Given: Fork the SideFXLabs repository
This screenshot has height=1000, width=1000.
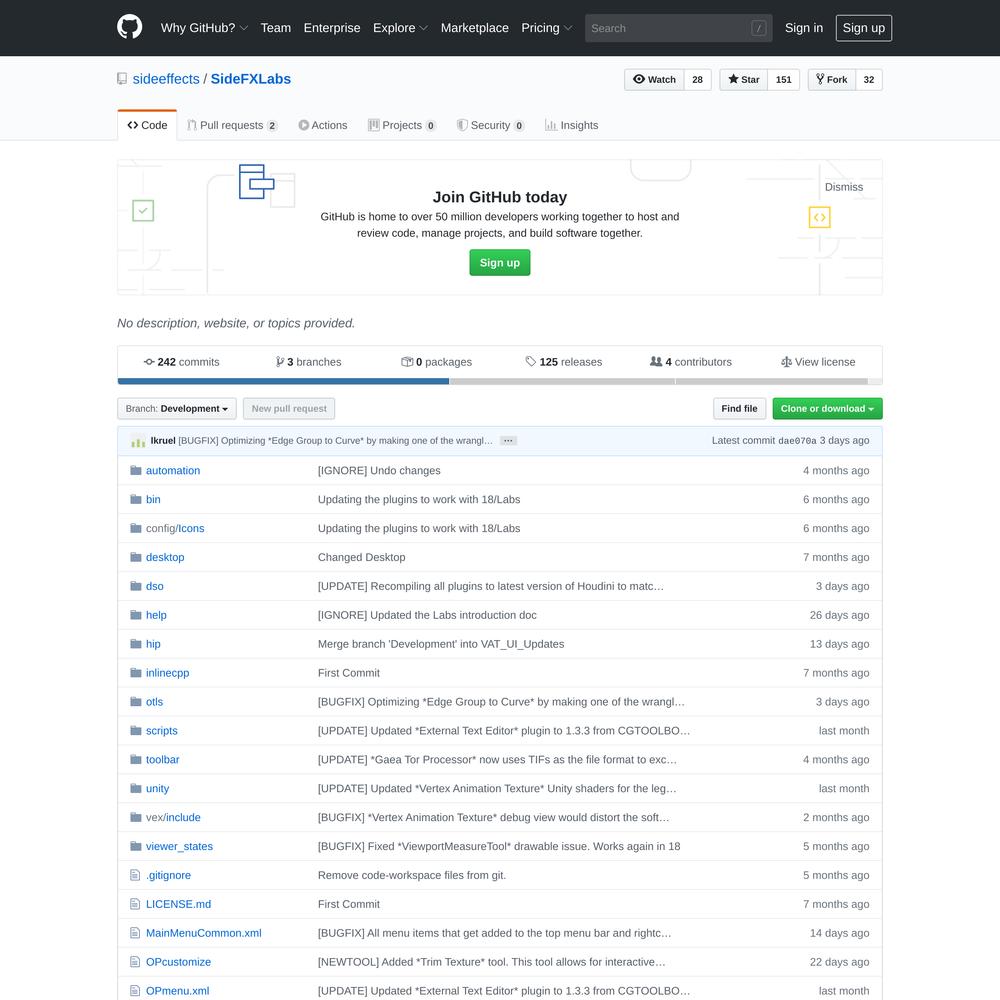Looking at the screenshot, I should click(x=832, y=80).
